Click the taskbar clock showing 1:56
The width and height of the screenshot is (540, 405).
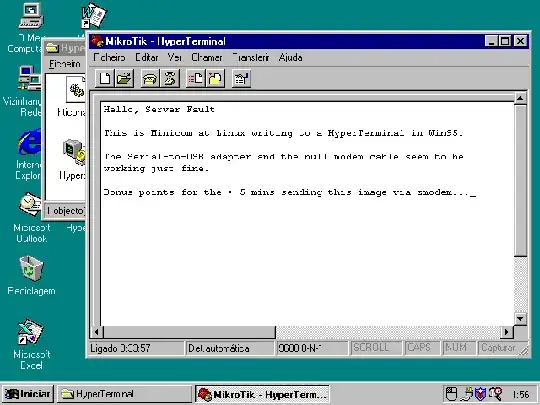click(x=521, y=394)
